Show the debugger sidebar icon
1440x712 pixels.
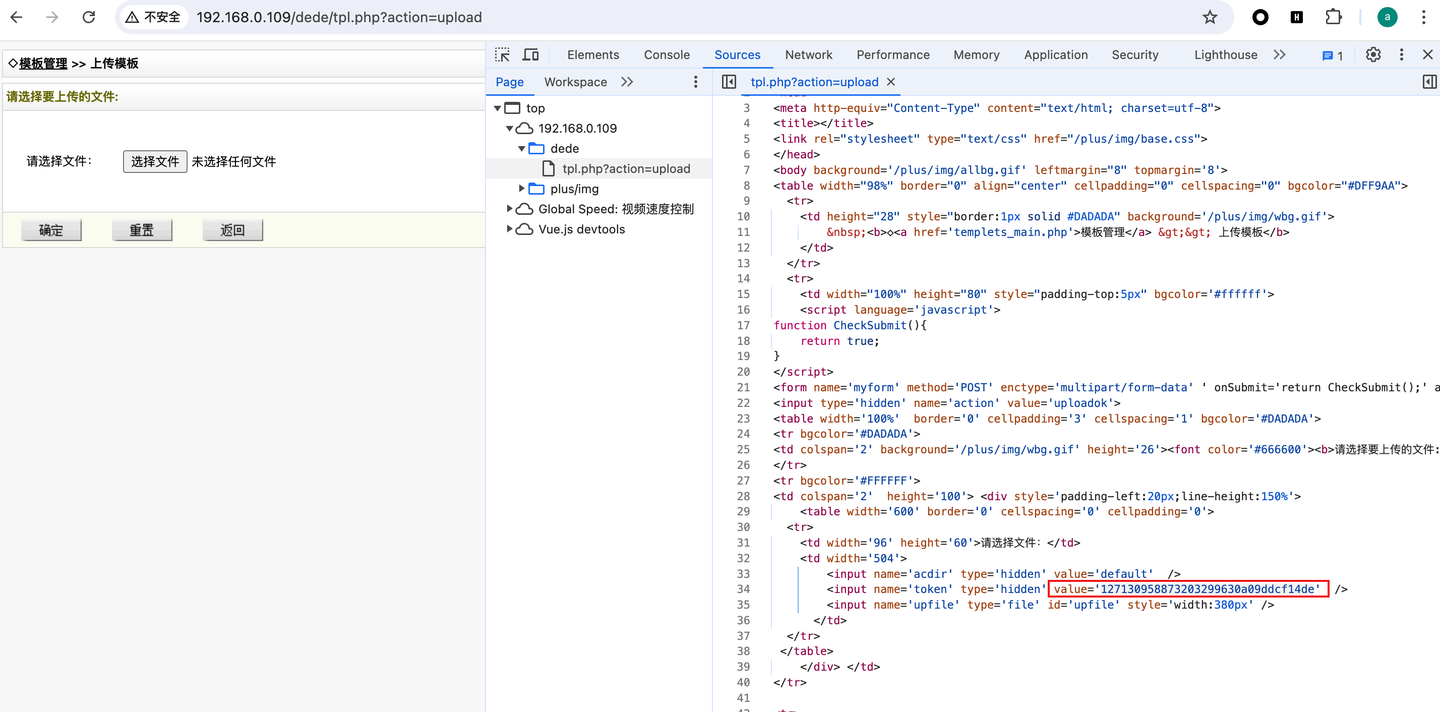[x=1429, y=82]
